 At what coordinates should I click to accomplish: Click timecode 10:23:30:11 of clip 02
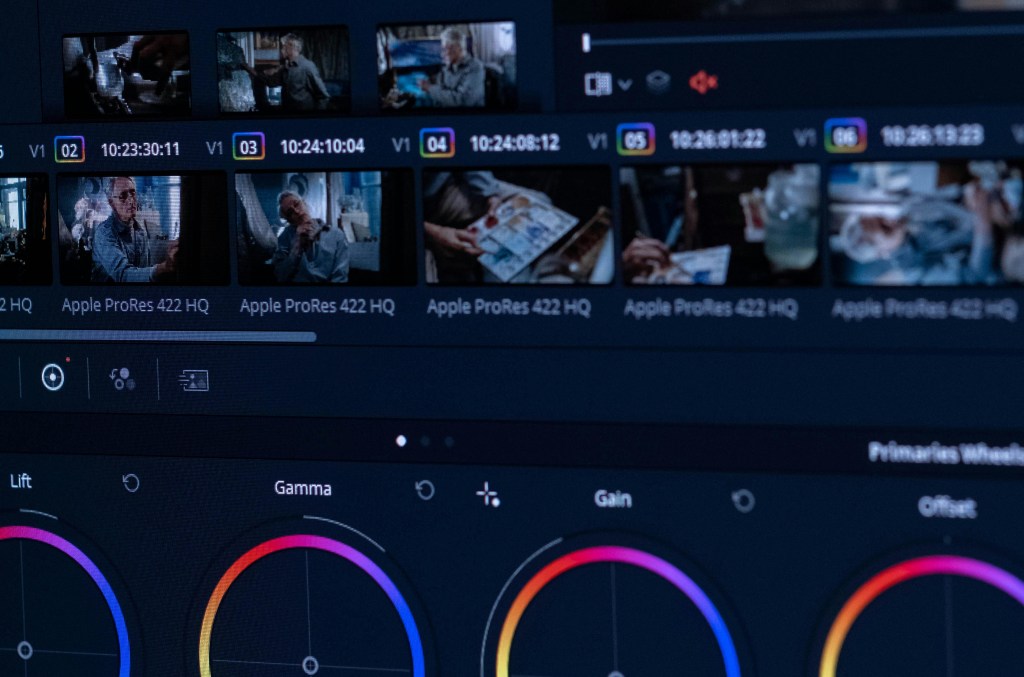point(140,150)
